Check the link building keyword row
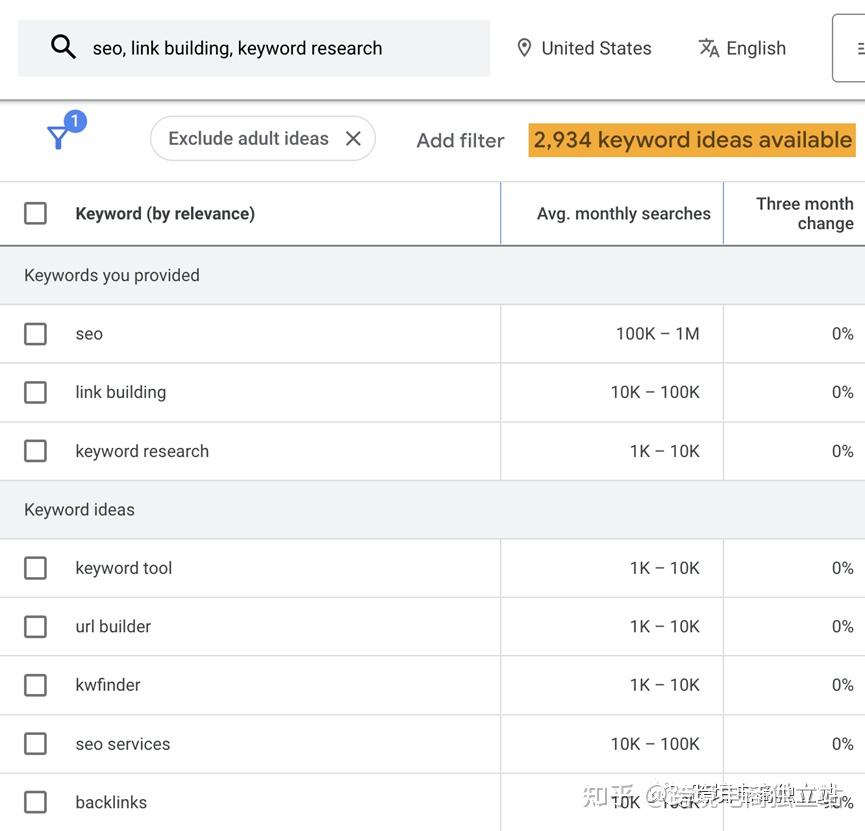 click(35, 392)
